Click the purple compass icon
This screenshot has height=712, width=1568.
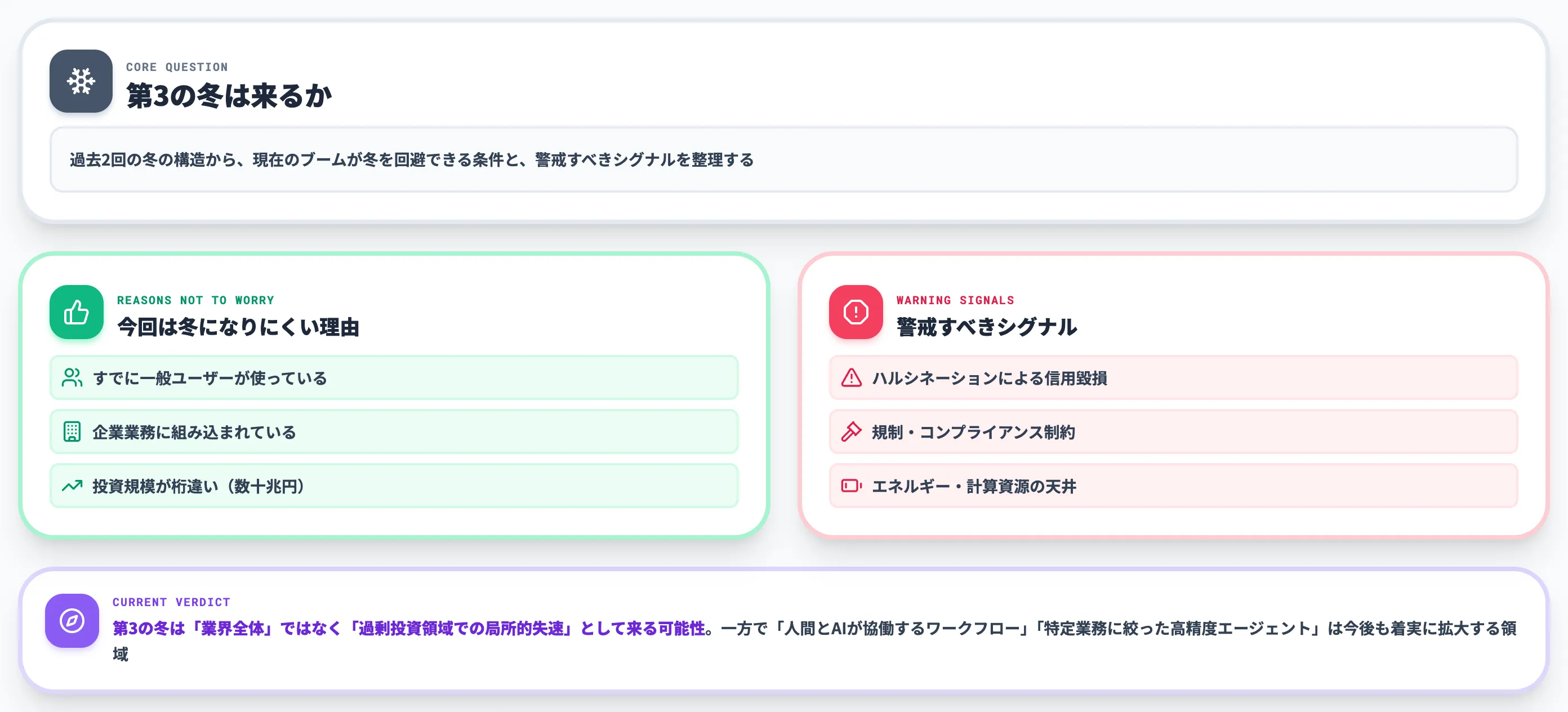72,621
